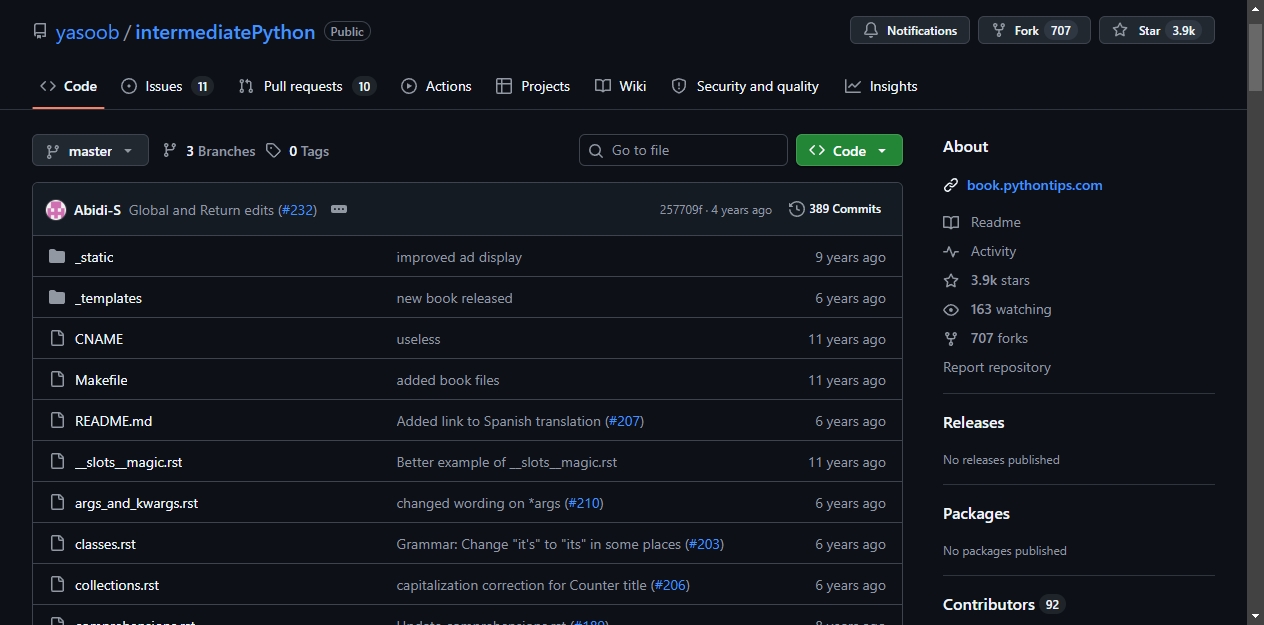
Task: Focus the Go to file search field
Action: (683, 150)
